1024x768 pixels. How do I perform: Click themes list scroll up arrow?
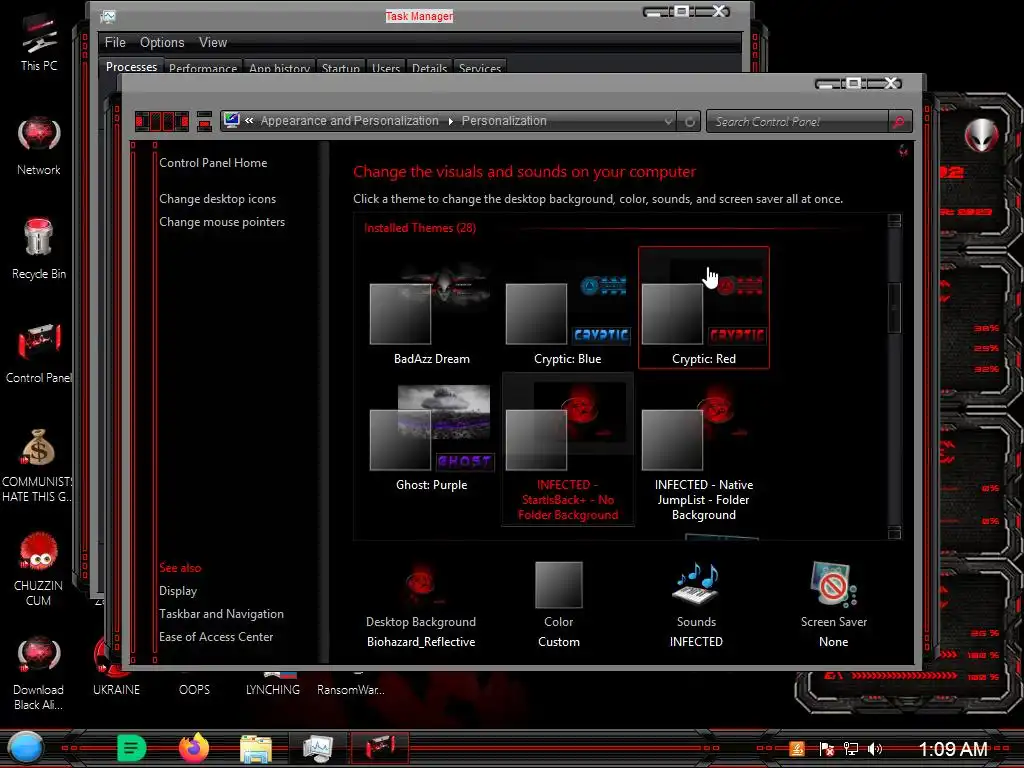pos(895,221)
